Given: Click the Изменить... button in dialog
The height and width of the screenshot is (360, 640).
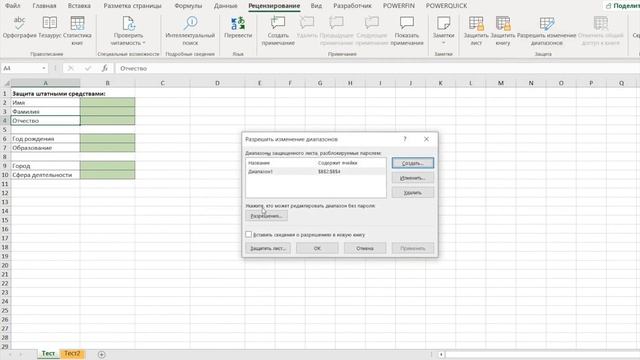Looking at the screenshot, I should coord(413,178).
